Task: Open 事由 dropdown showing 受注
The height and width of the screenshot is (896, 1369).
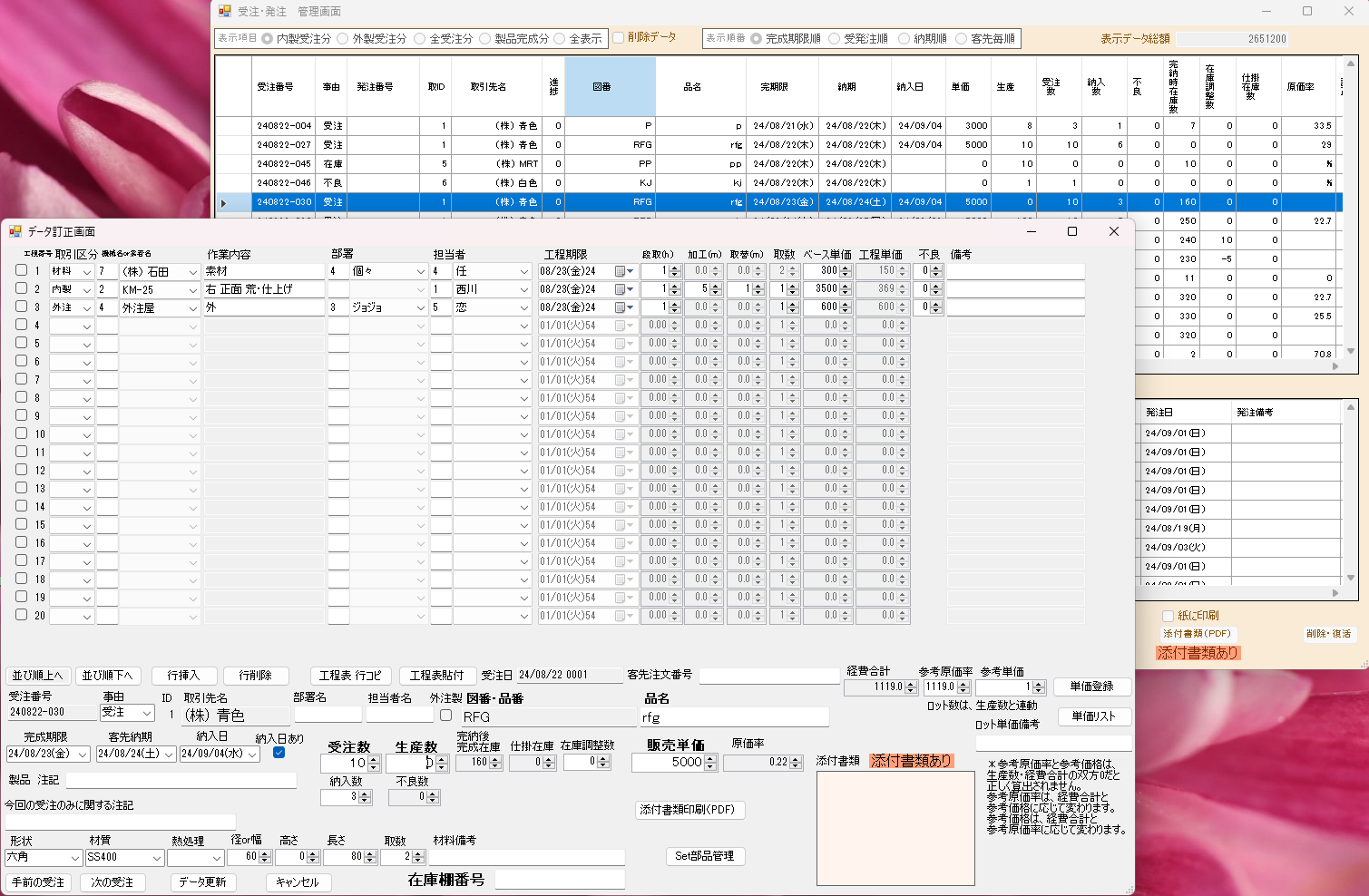Action: click(x=147, y=714)
